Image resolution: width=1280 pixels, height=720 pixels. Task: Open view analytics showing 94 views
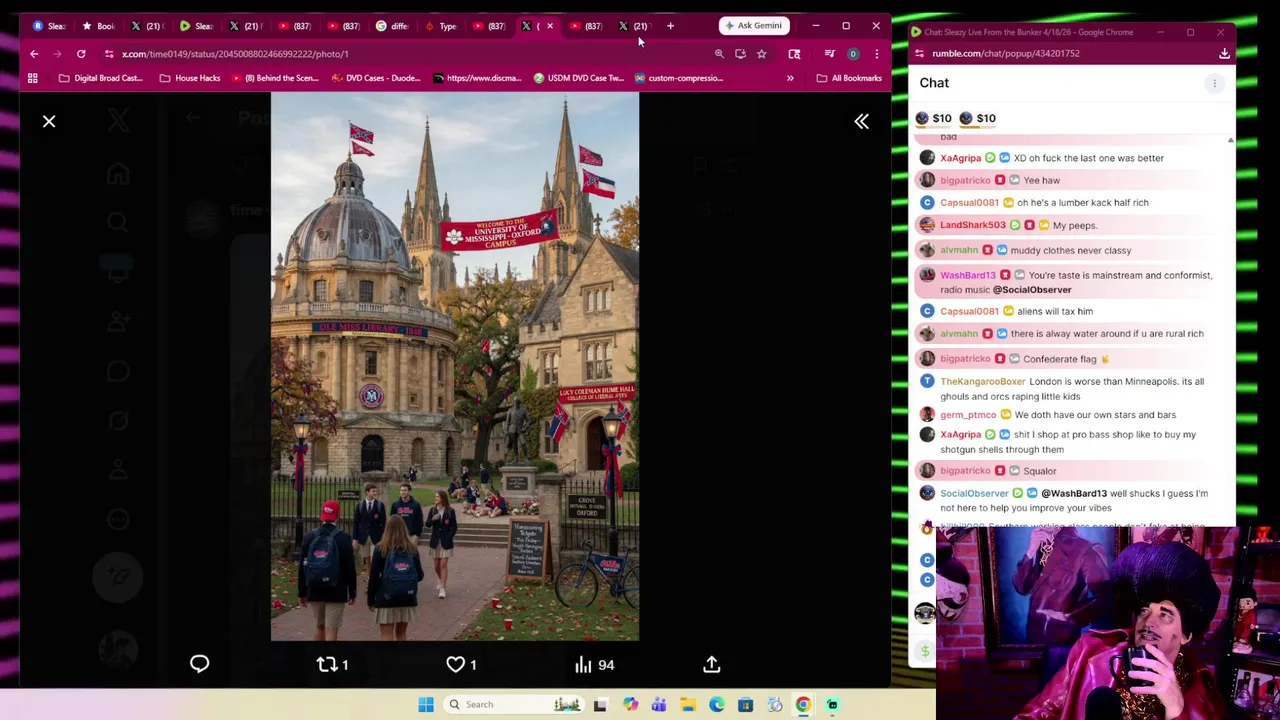[x=594, y=664]
